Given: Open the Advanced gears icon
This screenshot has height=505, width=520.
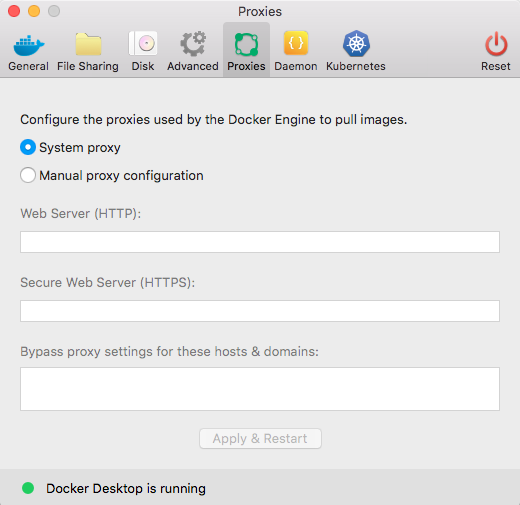Looking at the screenshot, I should coord(193,44).
